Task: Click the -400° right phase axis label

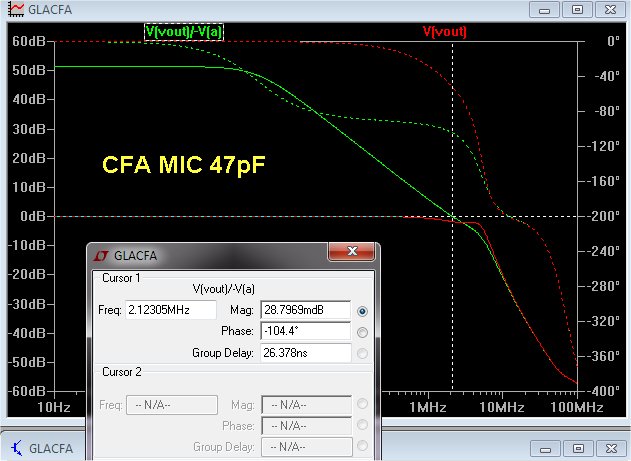Action: pos(605,391)
